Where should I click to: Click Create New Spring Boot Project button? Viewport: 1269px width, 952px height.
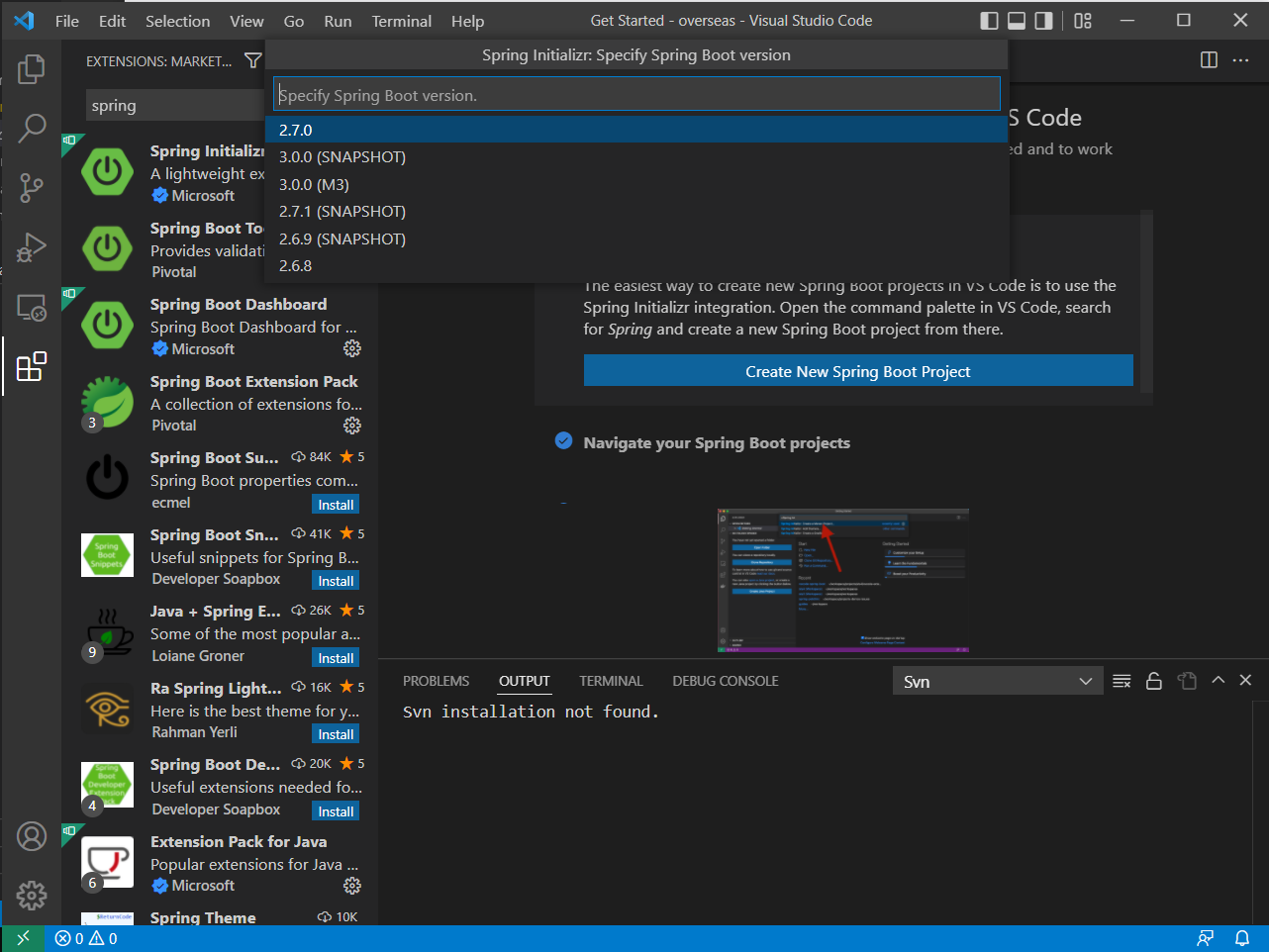(x=858, y=371)
